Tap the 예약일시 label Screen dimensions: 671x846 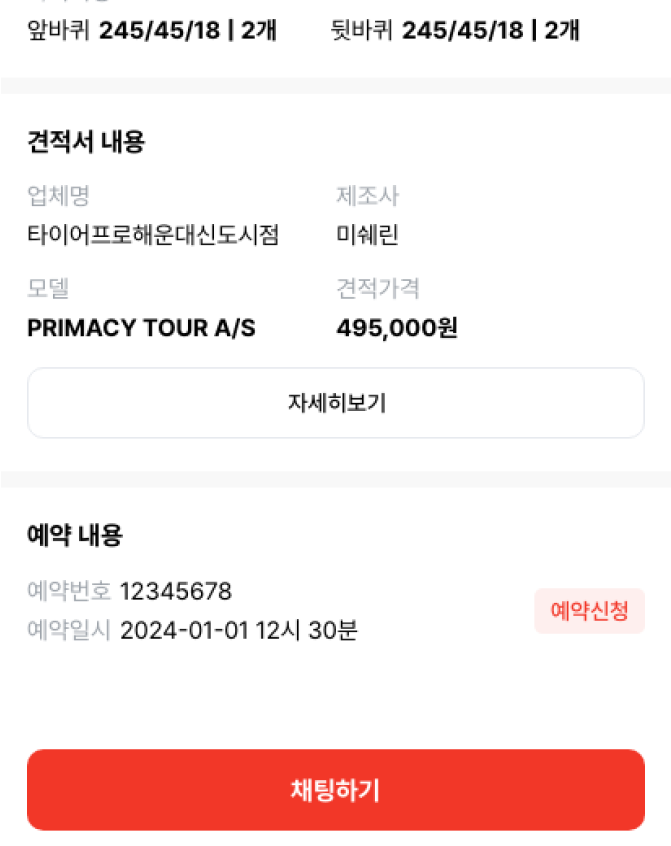coord(69,631)
